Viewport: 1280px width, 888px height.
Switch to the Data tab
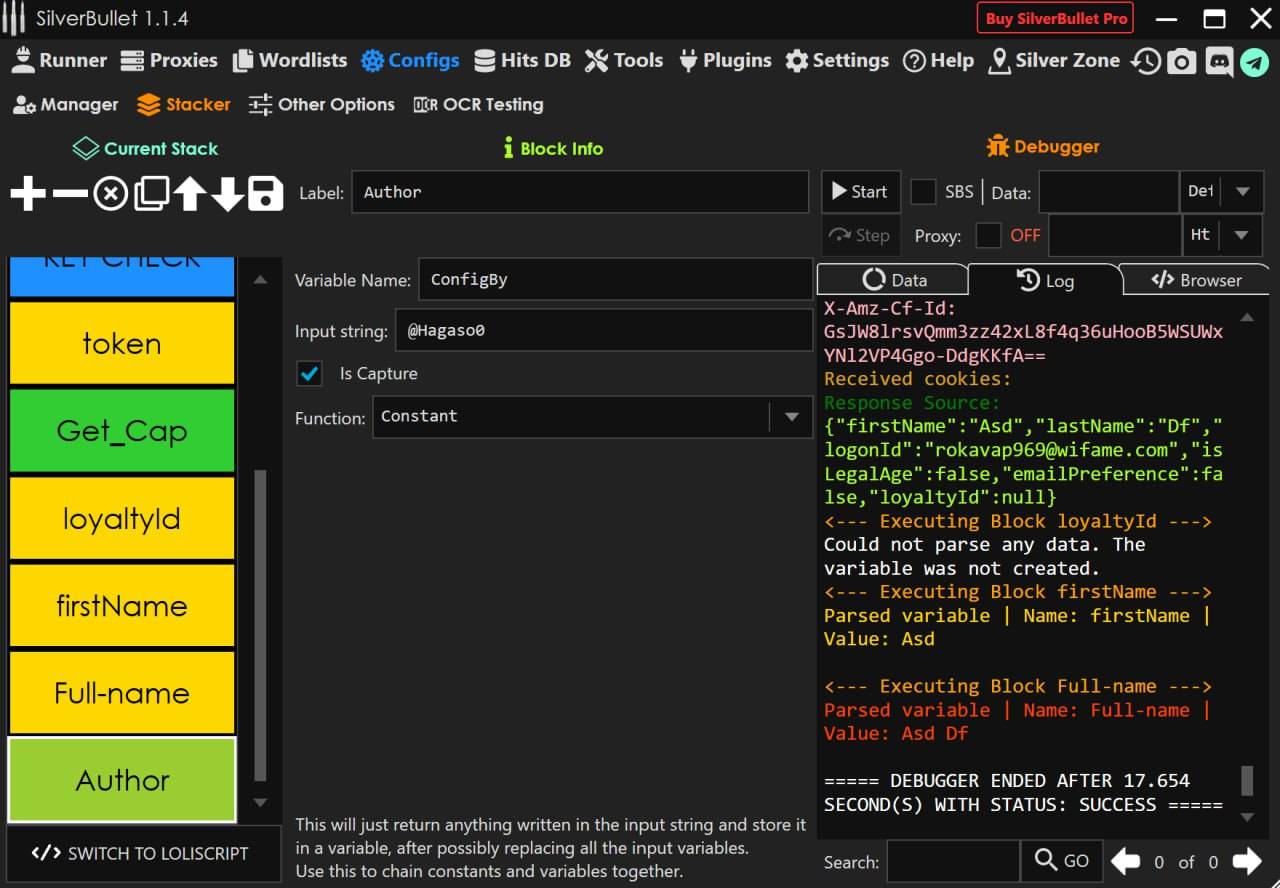[x=893, y=280]
